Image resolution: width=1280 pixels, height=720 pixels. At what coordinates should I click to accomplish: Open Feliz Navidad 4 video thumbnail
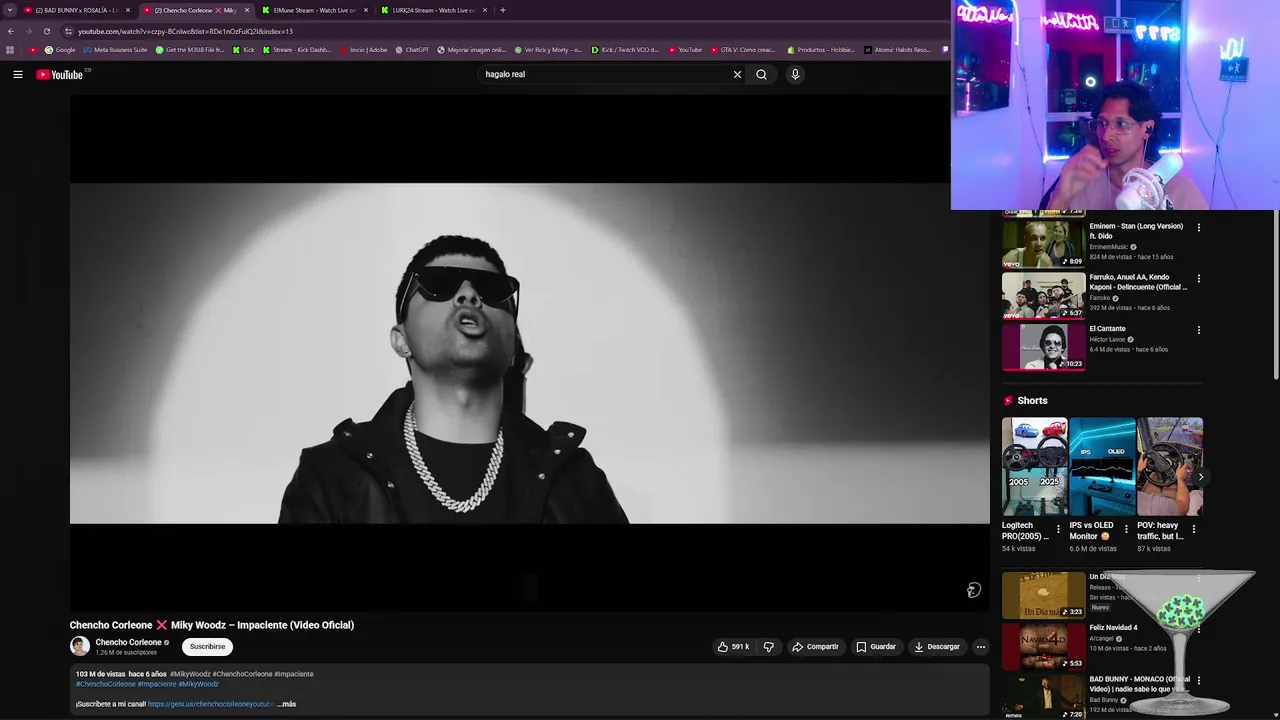(1043, 646)
